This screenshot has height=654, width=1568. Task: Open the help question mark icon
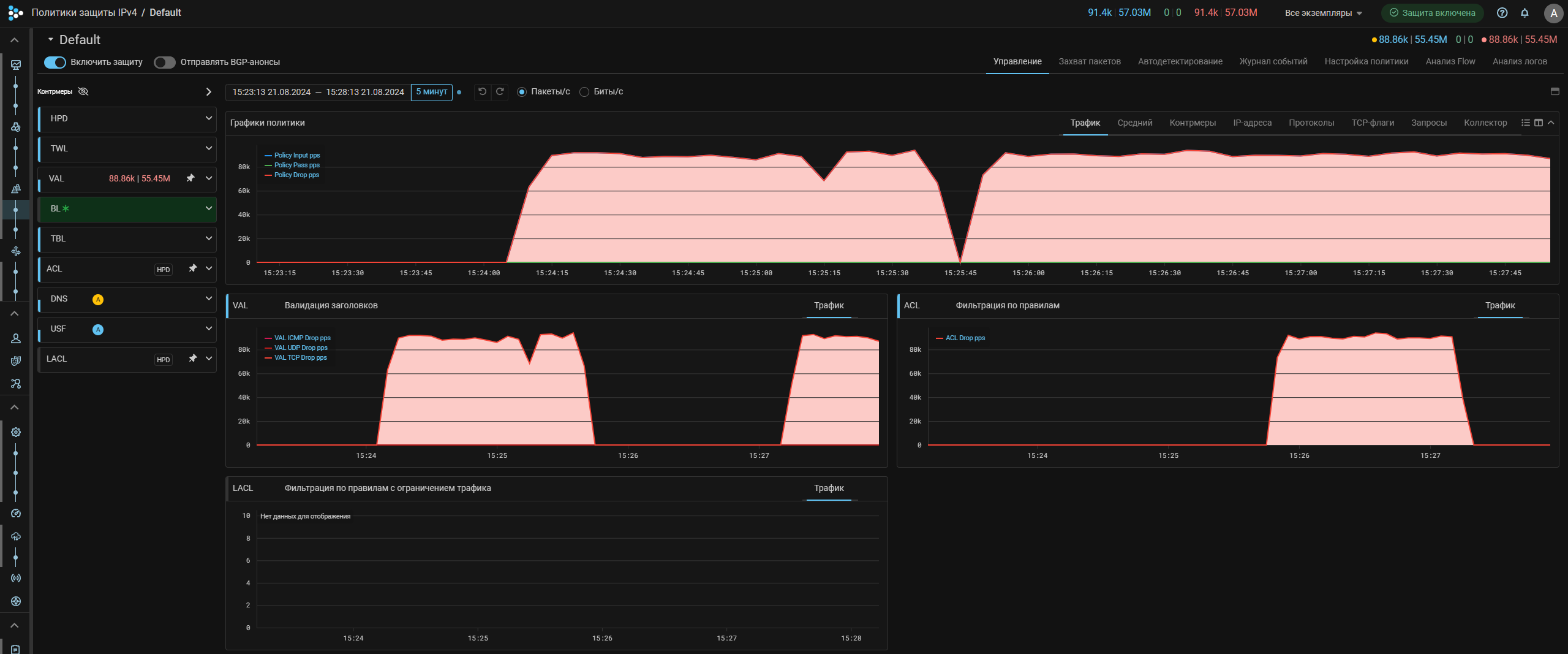click(1502, 13)
